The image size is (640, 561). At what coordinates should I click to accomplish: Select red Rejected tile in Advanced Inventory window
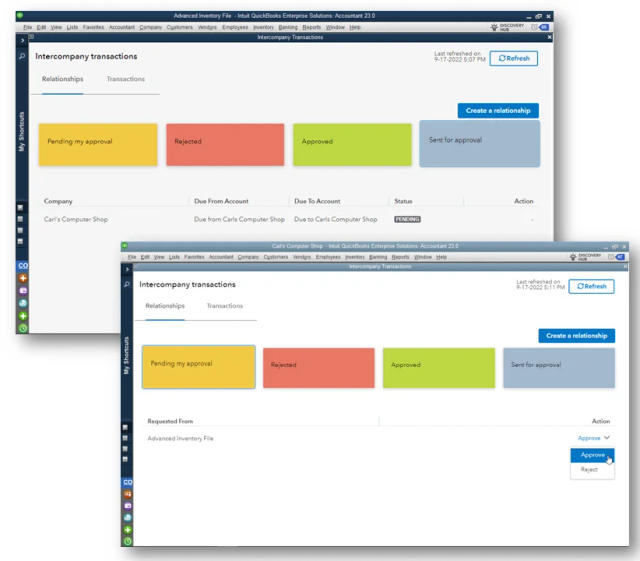click(225, 145)
